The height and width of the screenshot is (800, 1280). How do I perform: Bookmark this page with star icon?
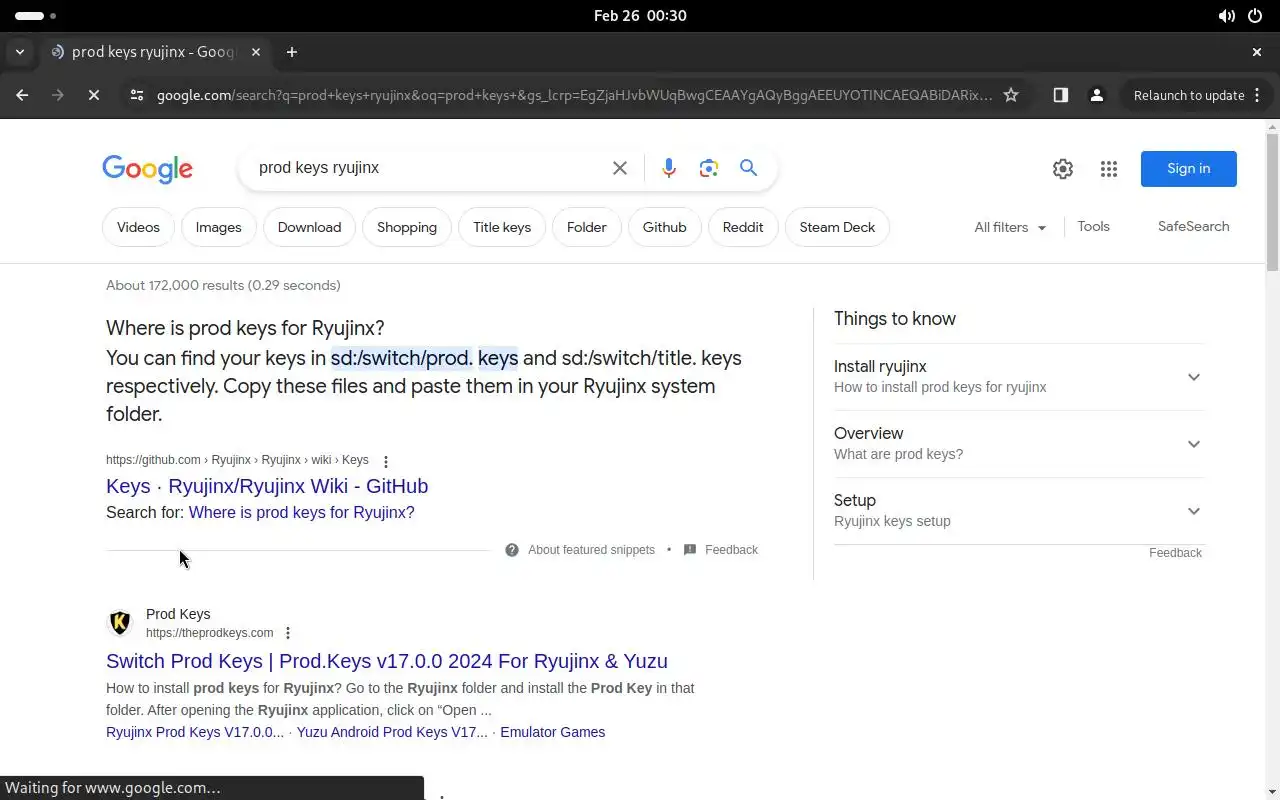pyautogui.click(x=1011, y=95)
